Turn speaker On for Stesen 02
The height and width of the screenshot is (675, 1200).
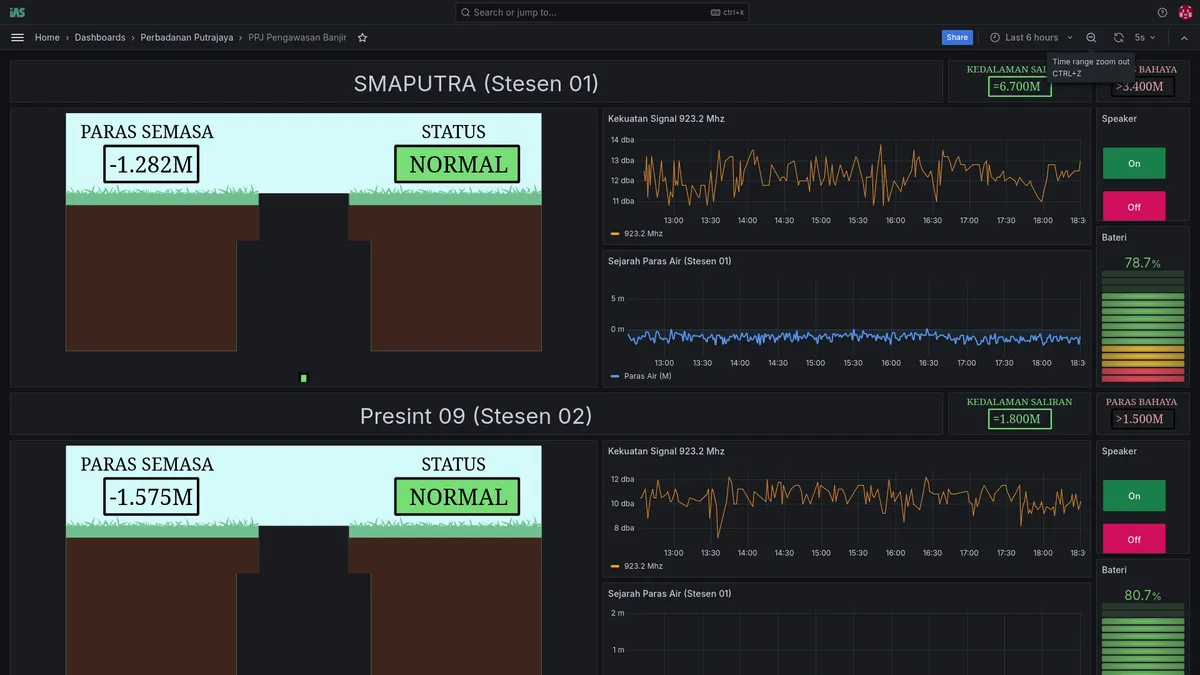coord(1134,496)
